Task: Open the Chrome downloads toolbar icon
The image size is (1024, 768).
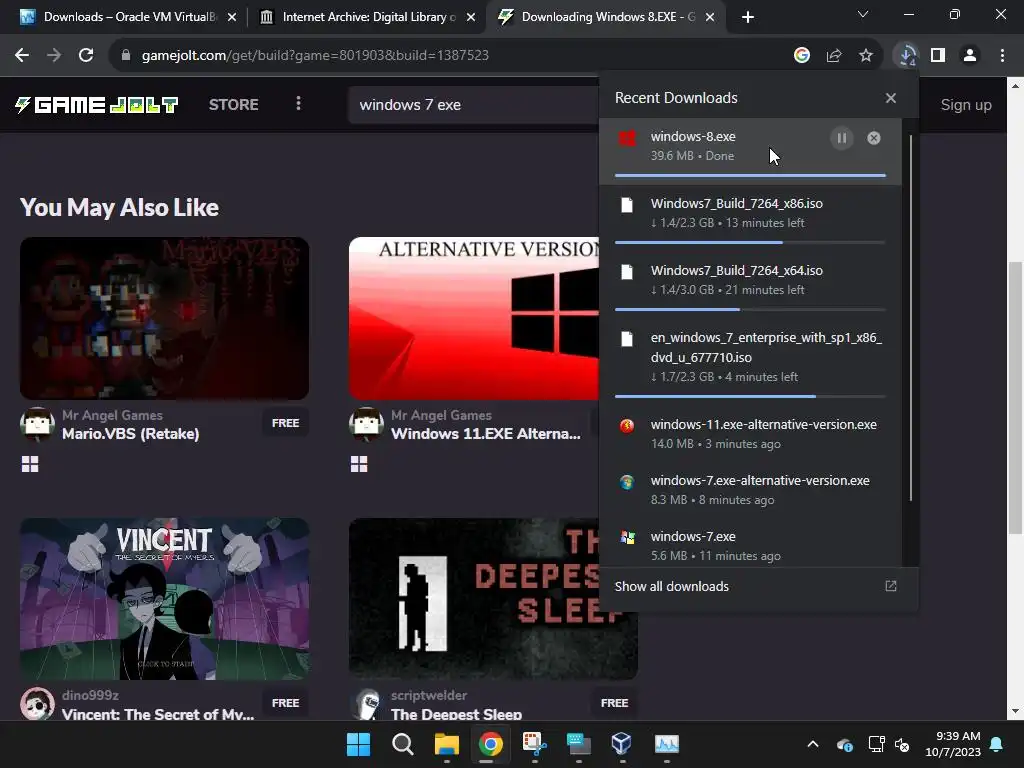Action: coord(907,56)
